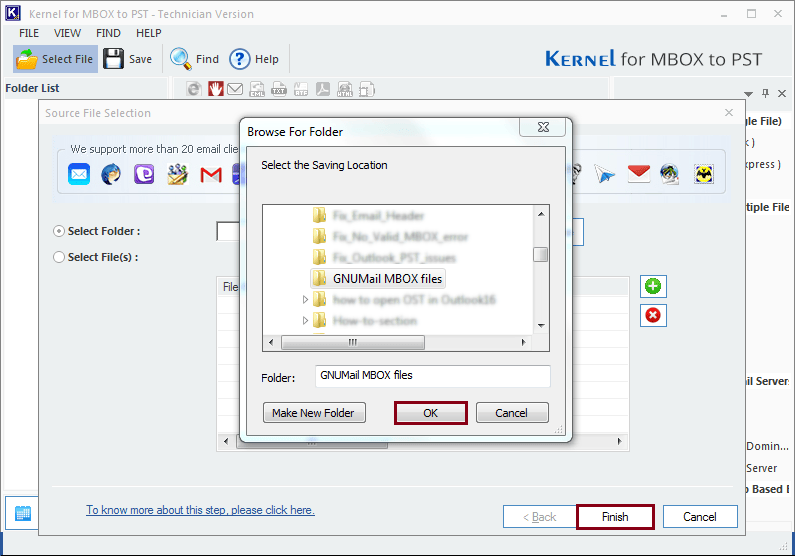The height and width of the screenshot is (556, 795).
Task: Click the EML export icon
Action: coord(257,89)
